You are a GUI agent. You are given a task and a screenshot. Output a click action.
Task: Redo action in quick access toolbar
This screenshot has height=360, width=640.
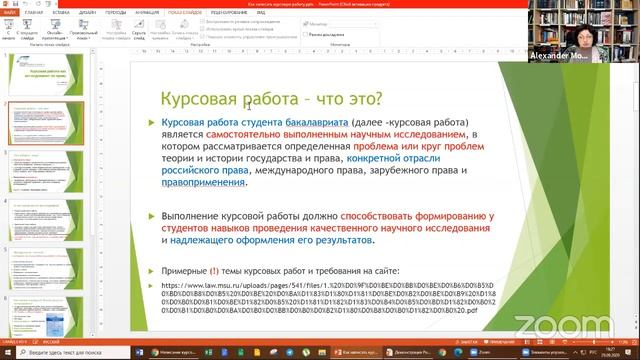coord(38,4)
